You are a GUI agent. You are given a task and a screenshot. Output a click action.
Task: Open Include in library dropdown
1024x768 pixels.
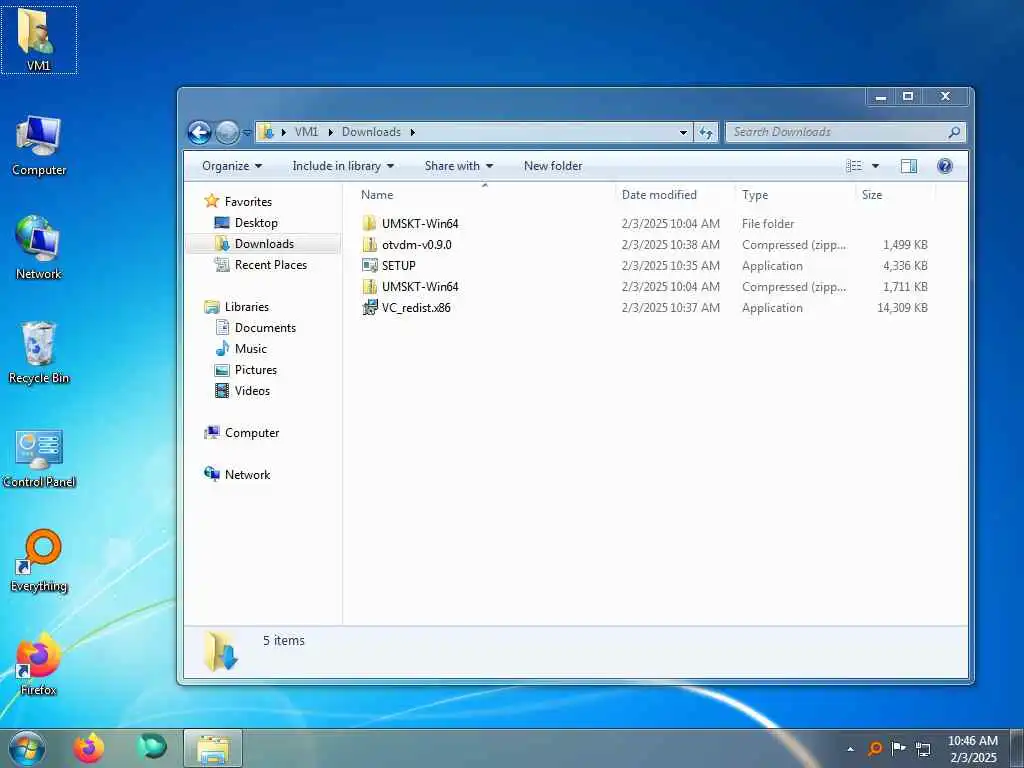pos(343,166)
